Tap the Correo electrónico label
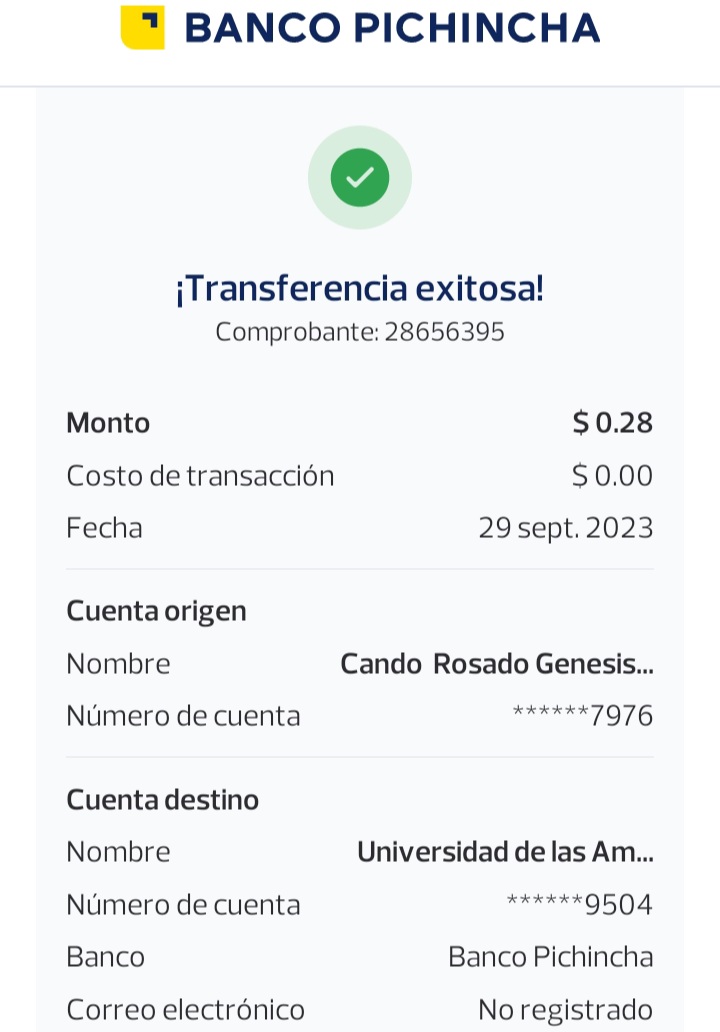The image size is (720, 1032). pyautogui.click(x=185, y=1010)
